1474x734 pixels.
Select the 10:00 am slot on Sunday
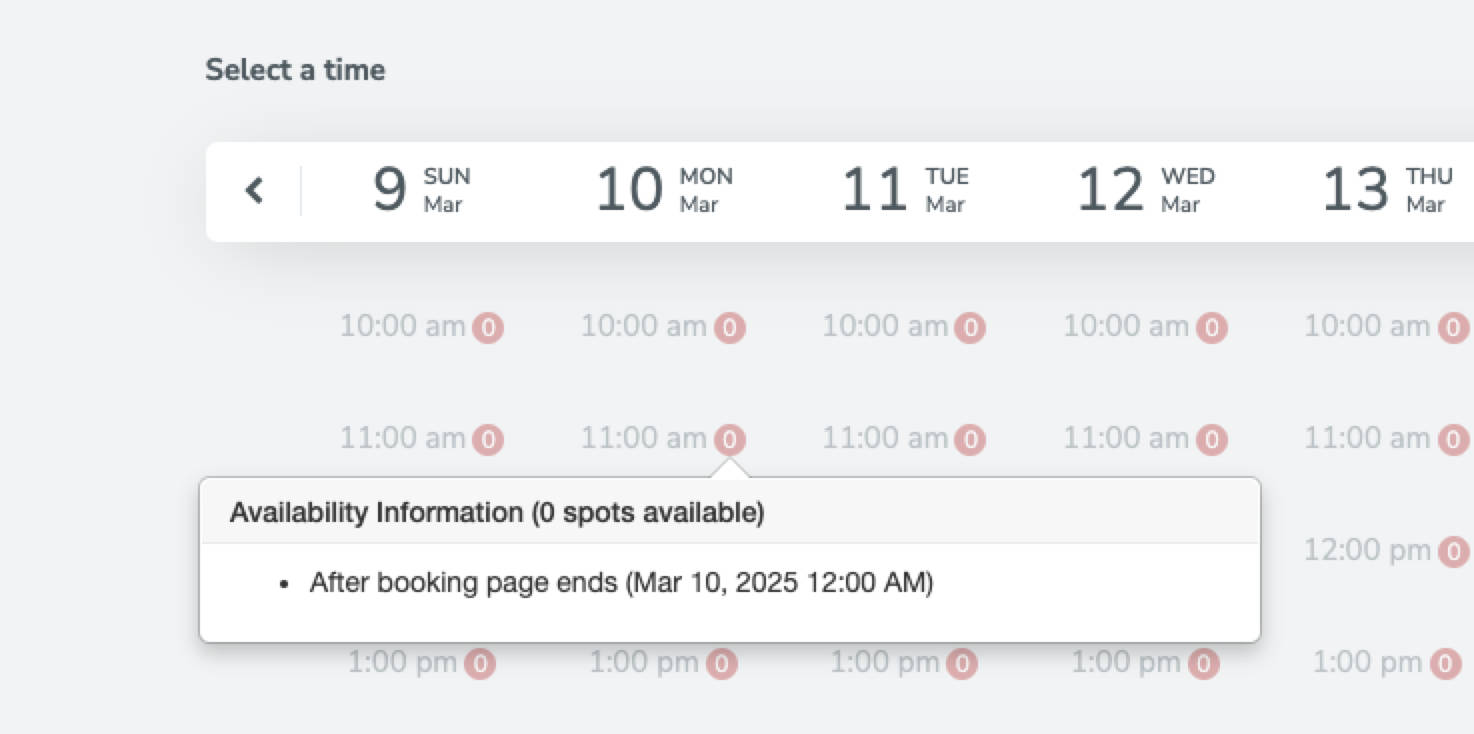pyautogui.click(x=400, y=326)
